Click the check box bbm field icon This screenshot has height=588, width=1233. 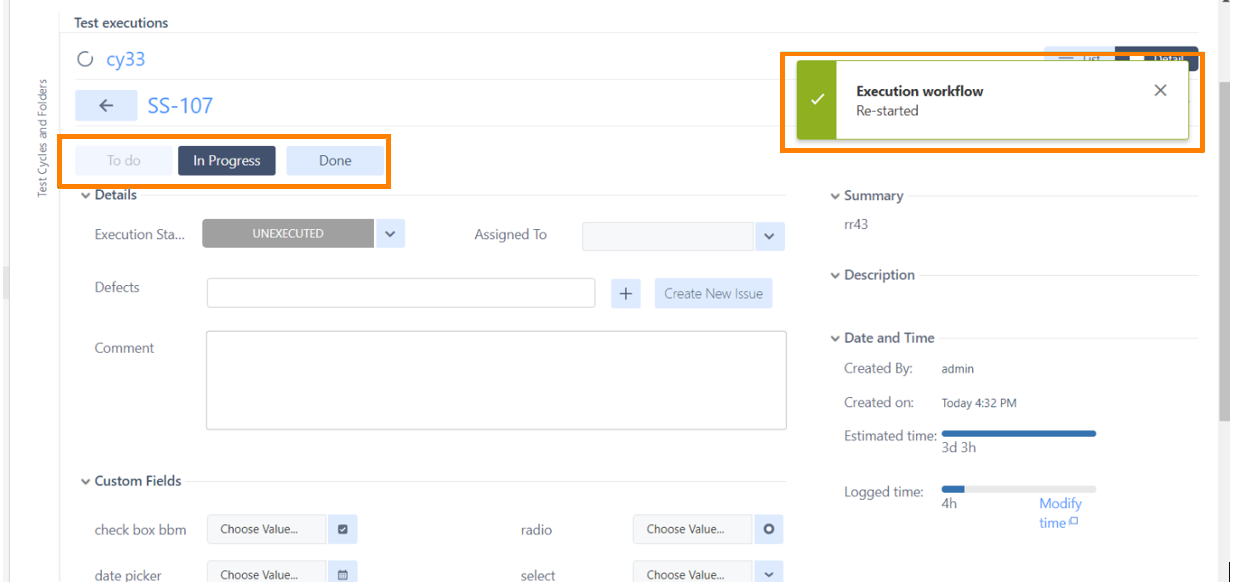click(x=342, y=529)
